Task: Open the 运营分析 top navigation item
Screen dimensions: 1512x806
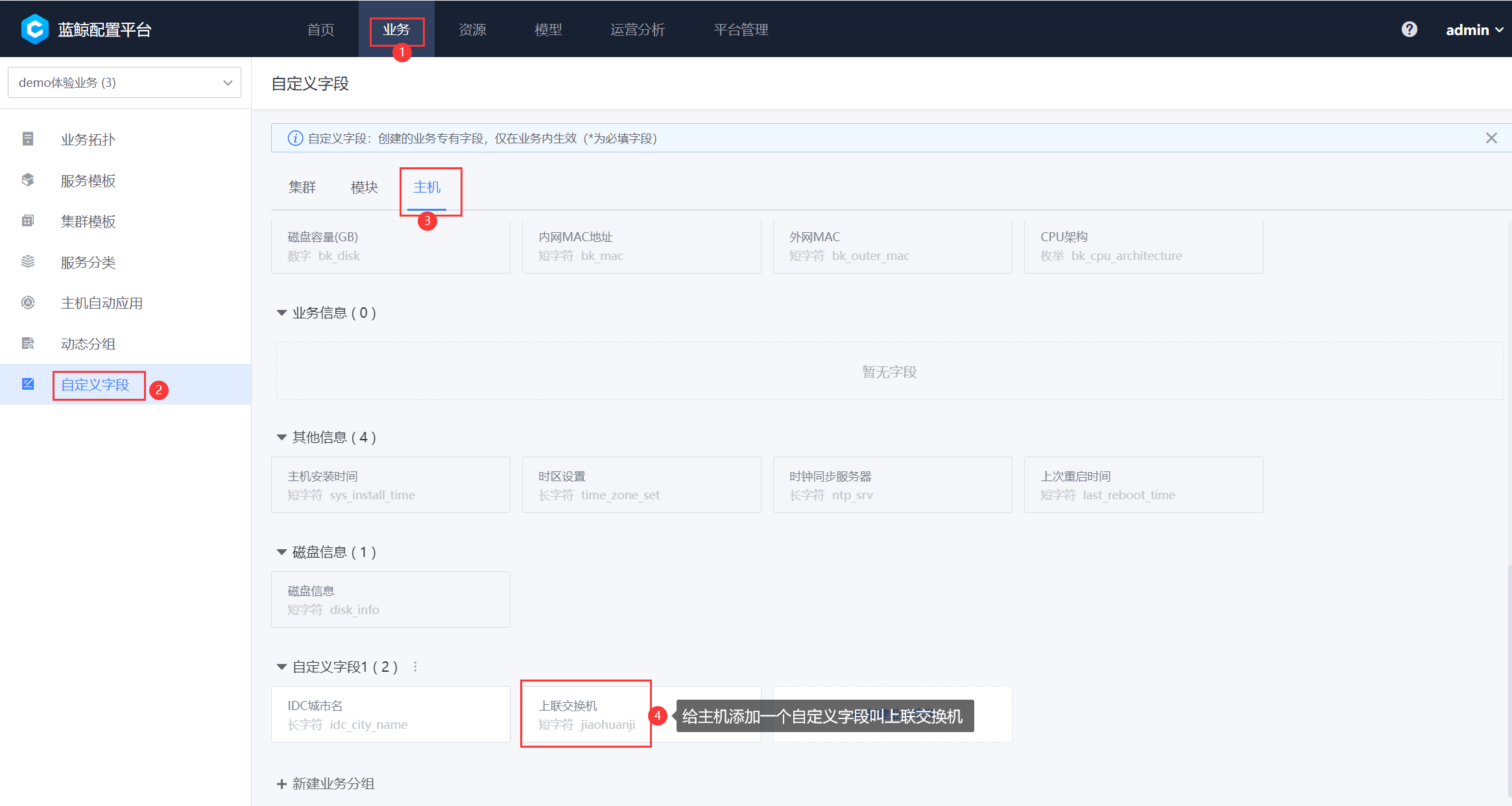Action: tap(638, 30)
